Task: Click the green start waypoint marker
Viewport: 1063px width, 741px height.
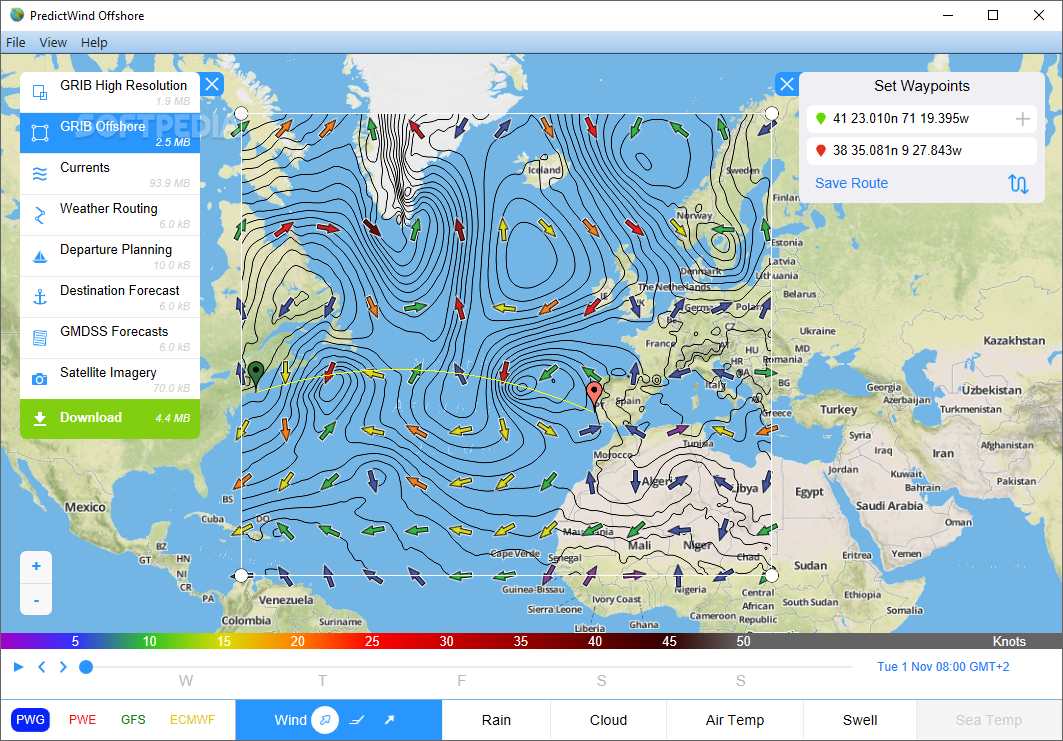Action: click(256, 374)
